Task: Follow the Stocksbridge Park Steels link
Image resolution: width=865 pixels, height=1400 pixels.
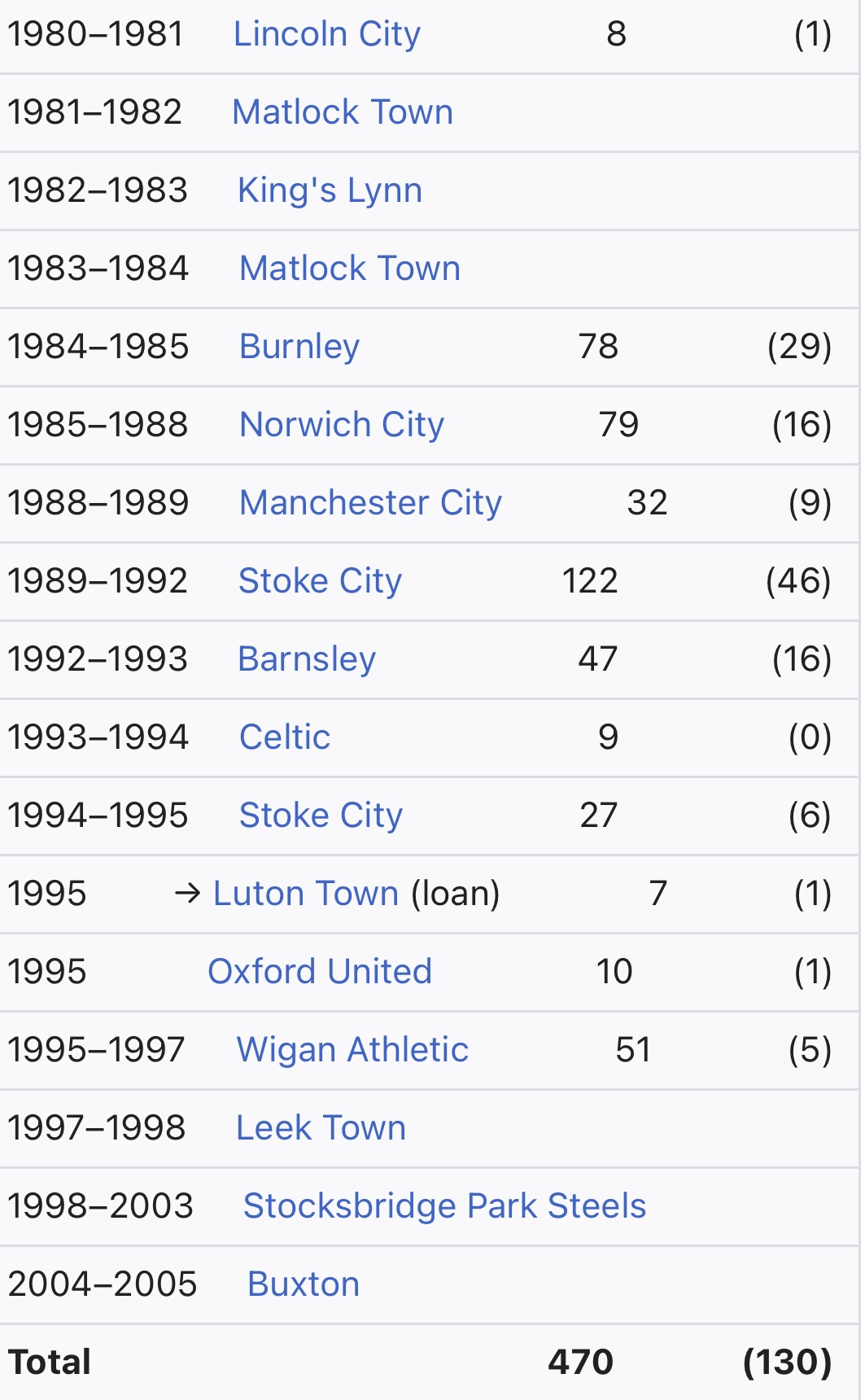Action: click(444, 1206)
